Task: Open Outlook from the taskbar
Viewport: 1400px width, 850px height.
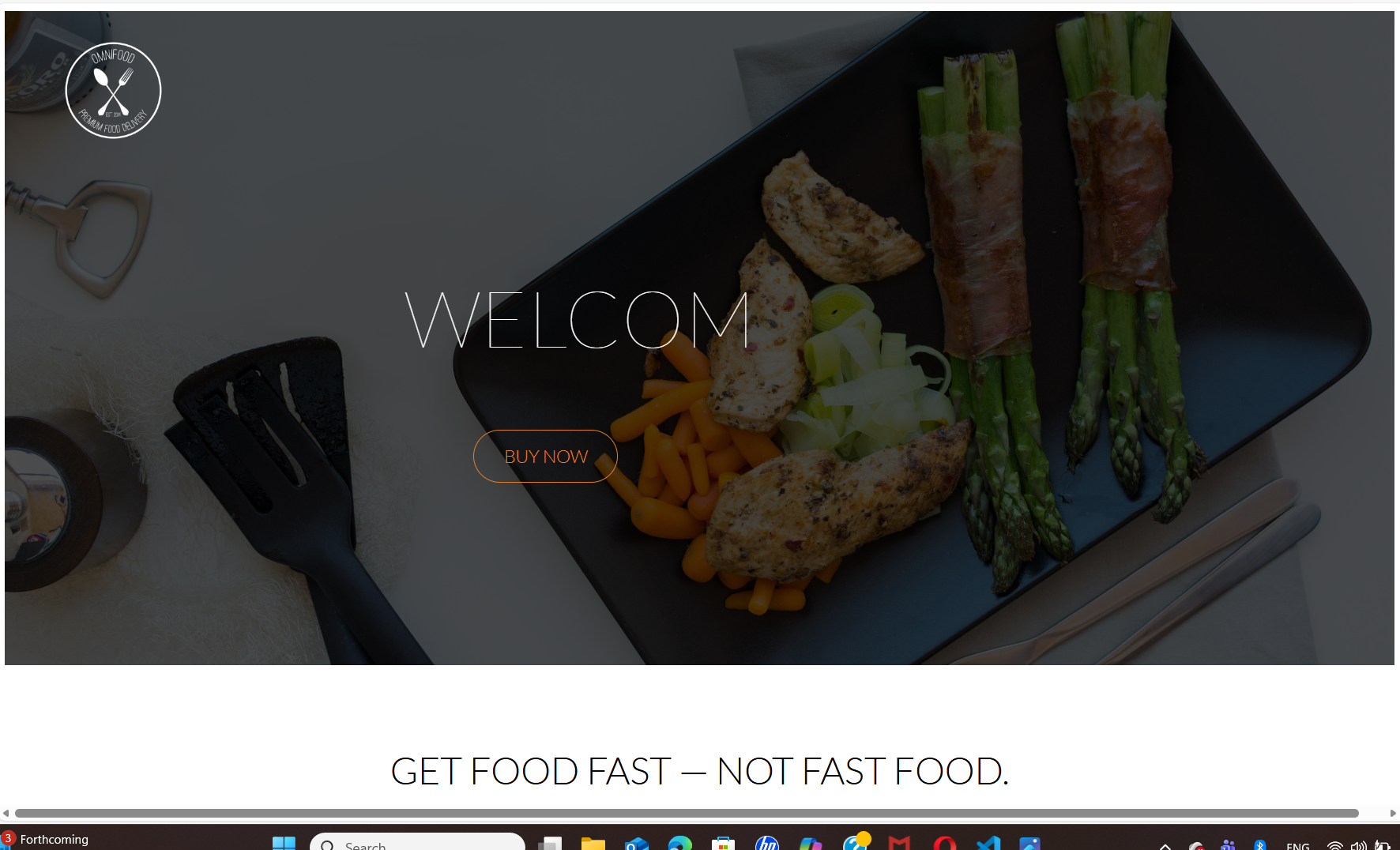Action: point(636,844)
